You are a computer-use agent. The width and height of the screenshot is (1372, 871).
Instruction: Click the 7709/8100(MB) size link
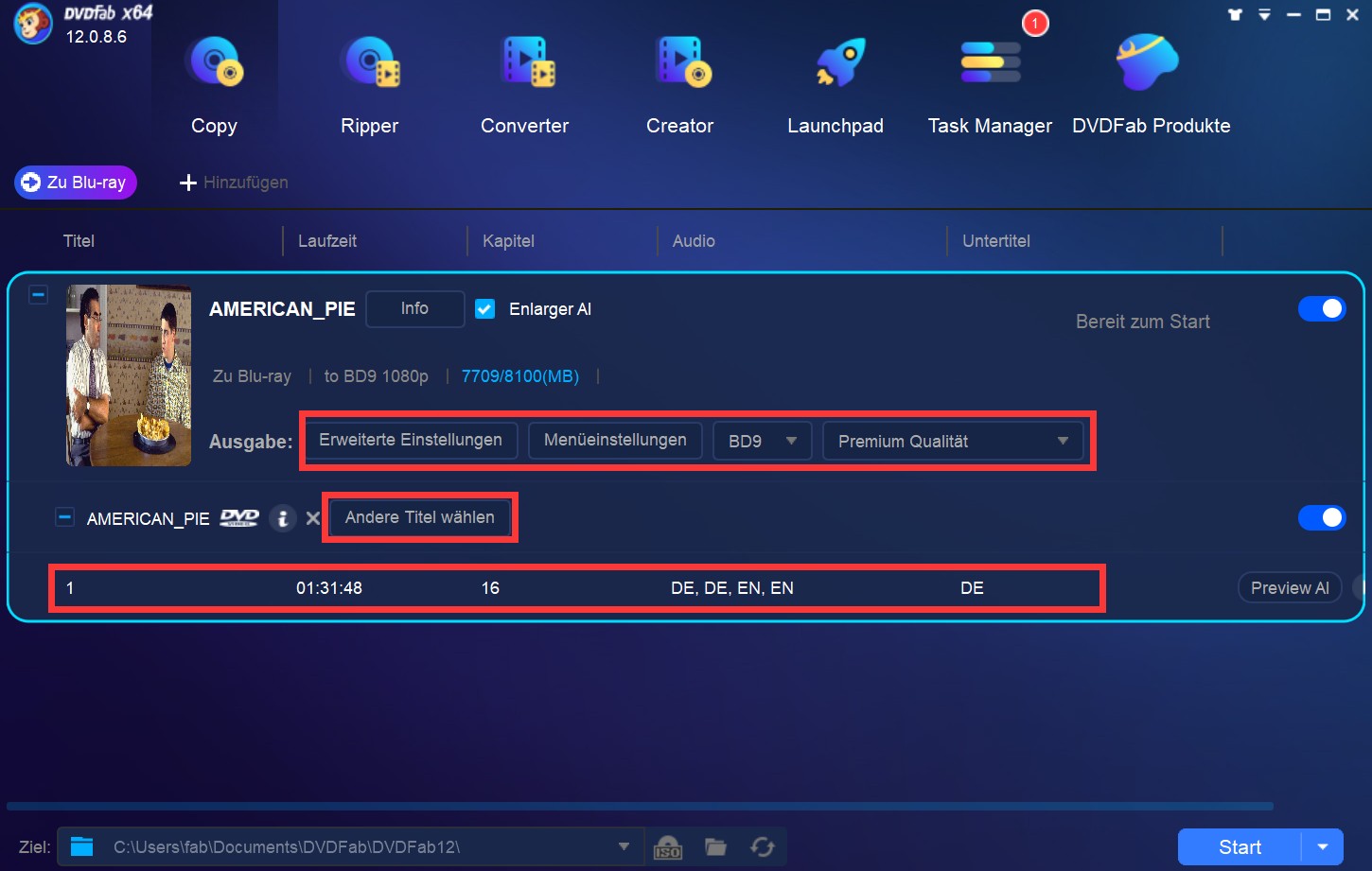(x=520, y=376)
